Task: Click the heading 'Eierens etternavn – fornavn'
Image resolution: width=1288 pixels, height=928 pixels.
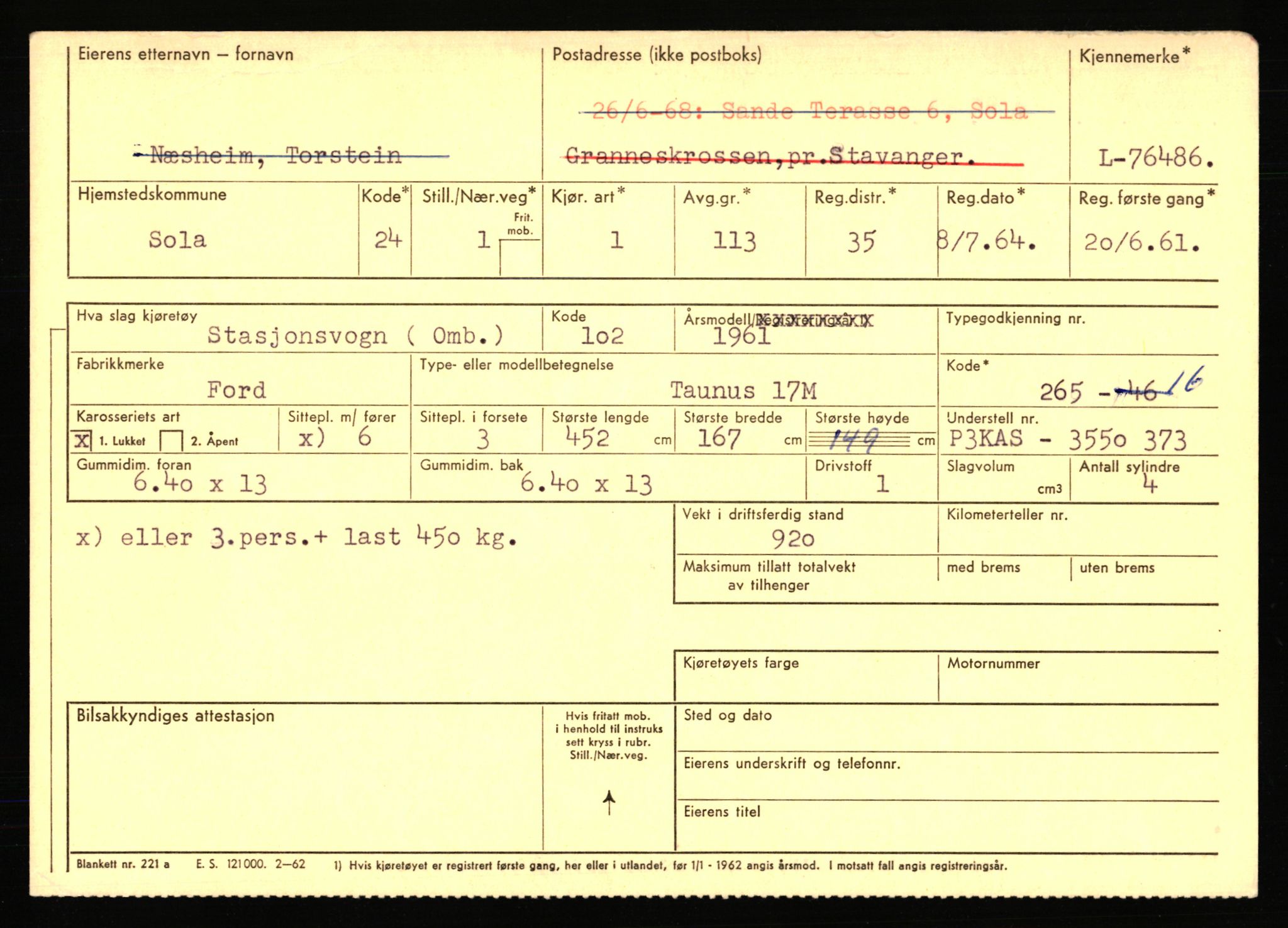Action: 186,54
